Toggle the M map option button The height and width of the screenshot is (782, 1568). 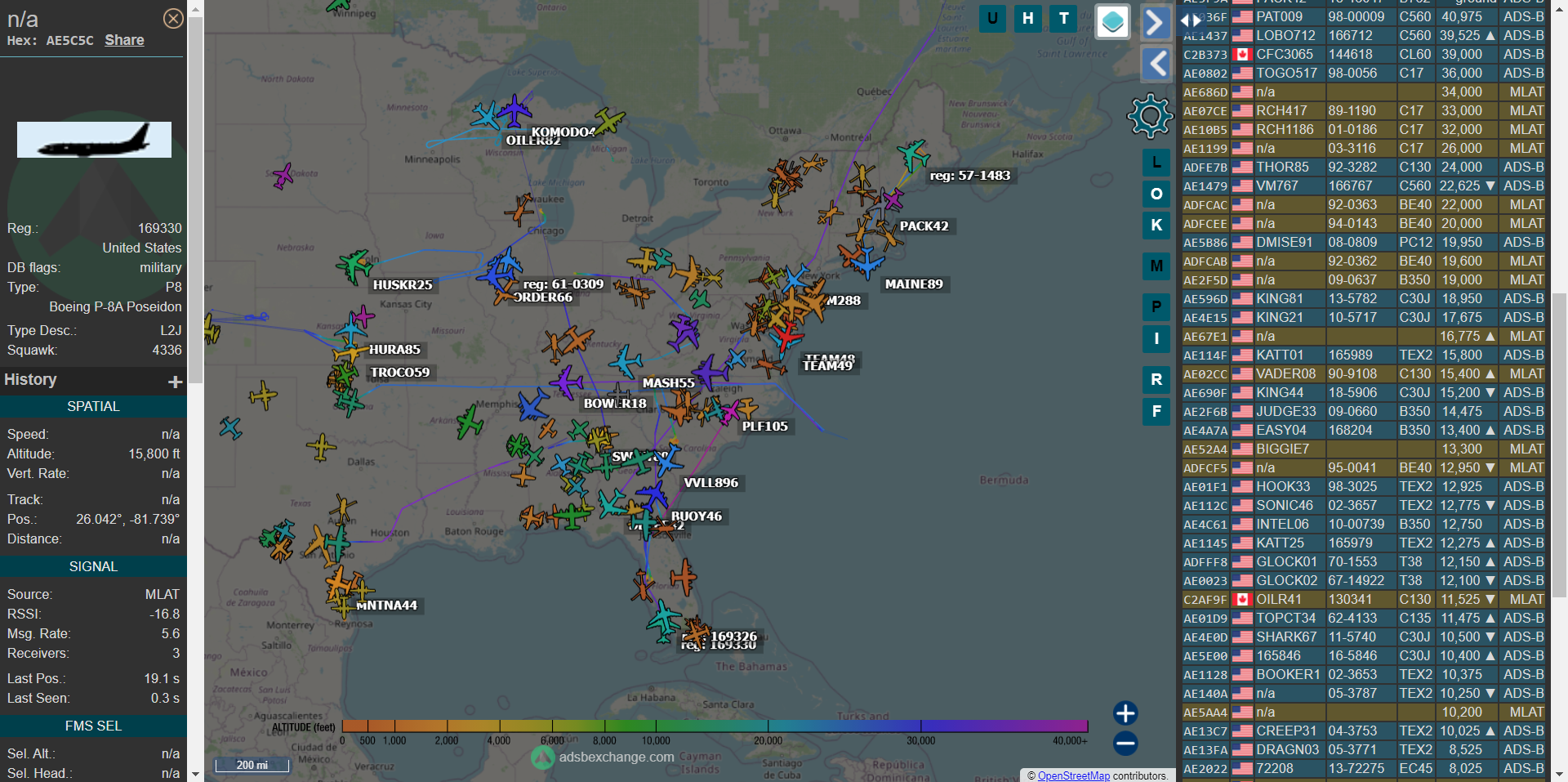coord(1156,266)
